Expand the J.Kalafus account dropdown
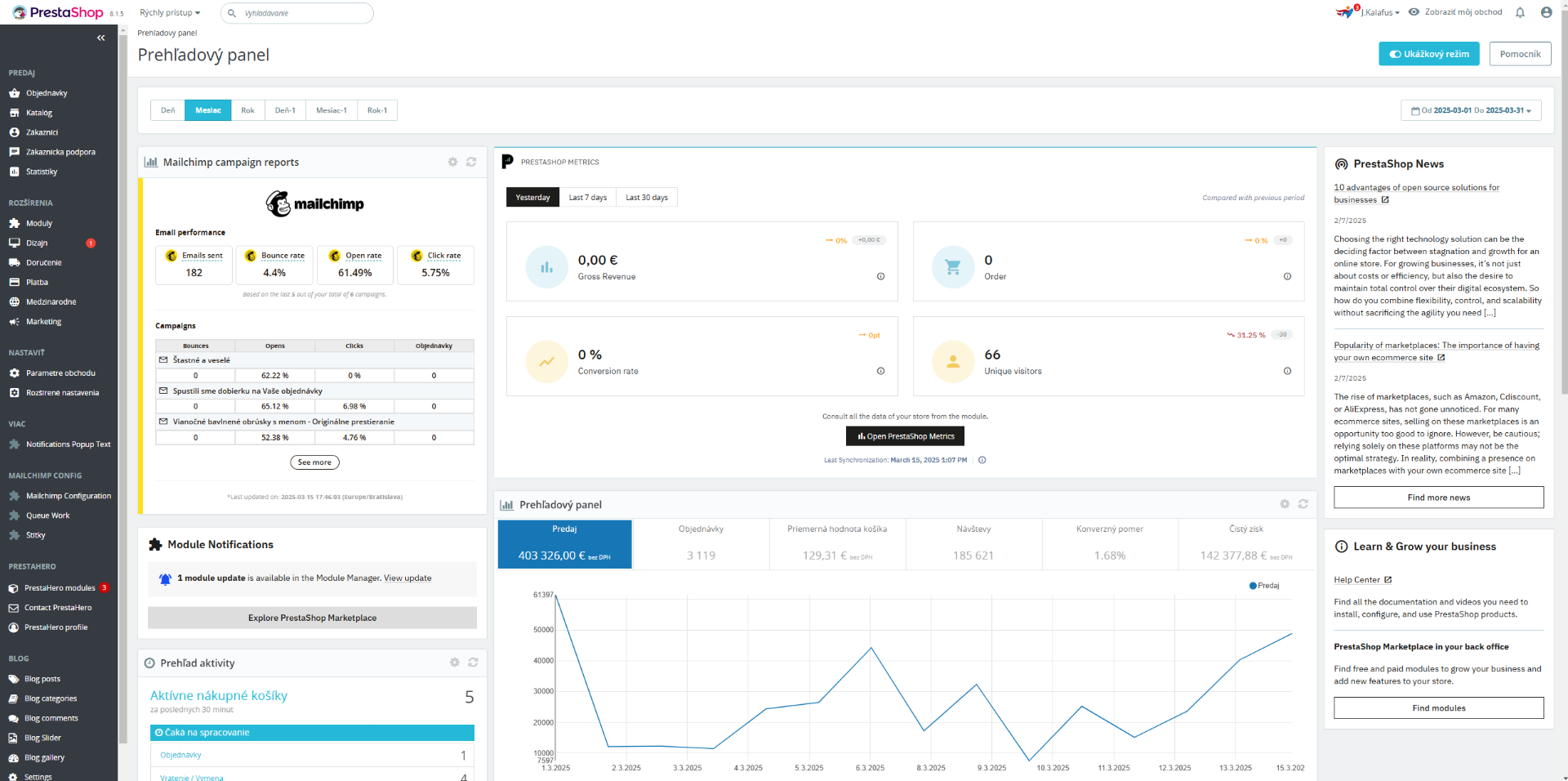The image size is (1568, 781). click(x=1379, y=12)
